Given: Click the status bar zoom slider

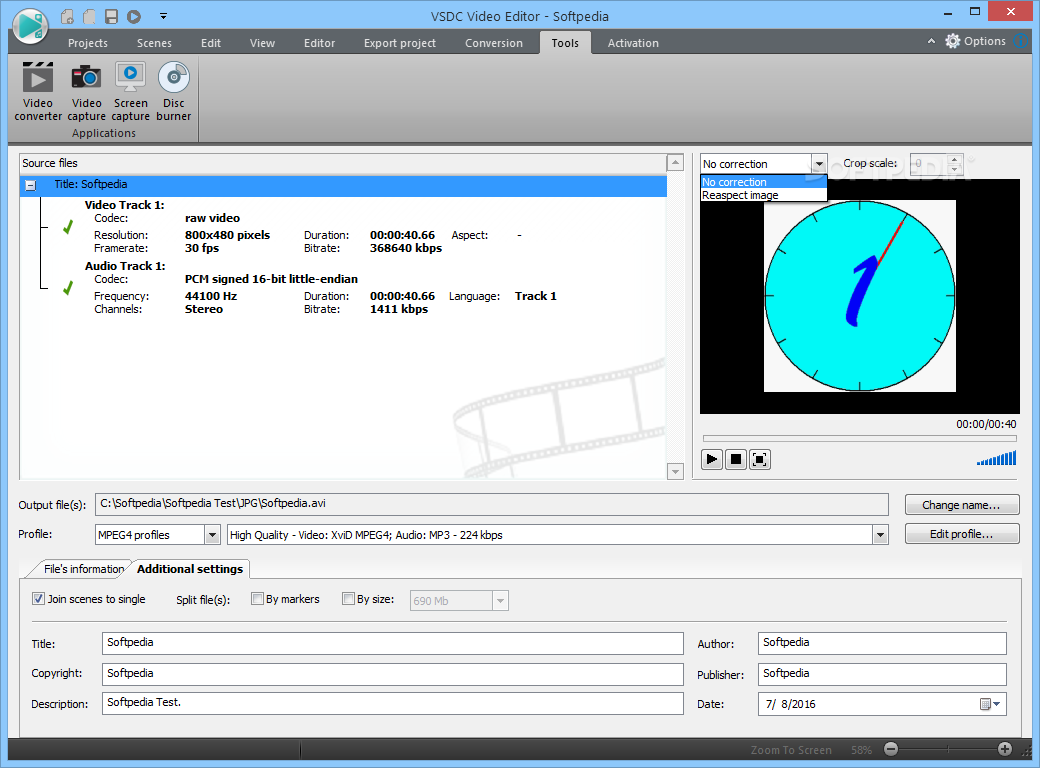Looking at the screenshot, I should coord(948,749).
